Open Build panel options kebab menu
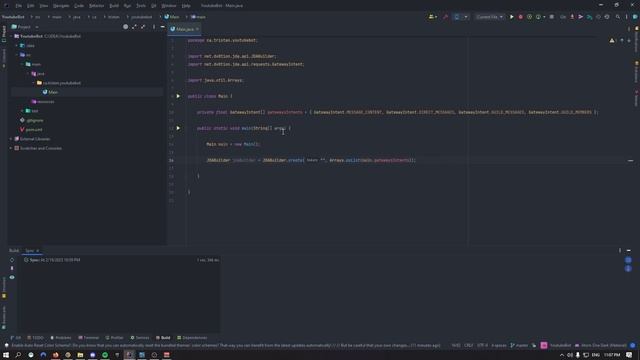 pos(620,250)
